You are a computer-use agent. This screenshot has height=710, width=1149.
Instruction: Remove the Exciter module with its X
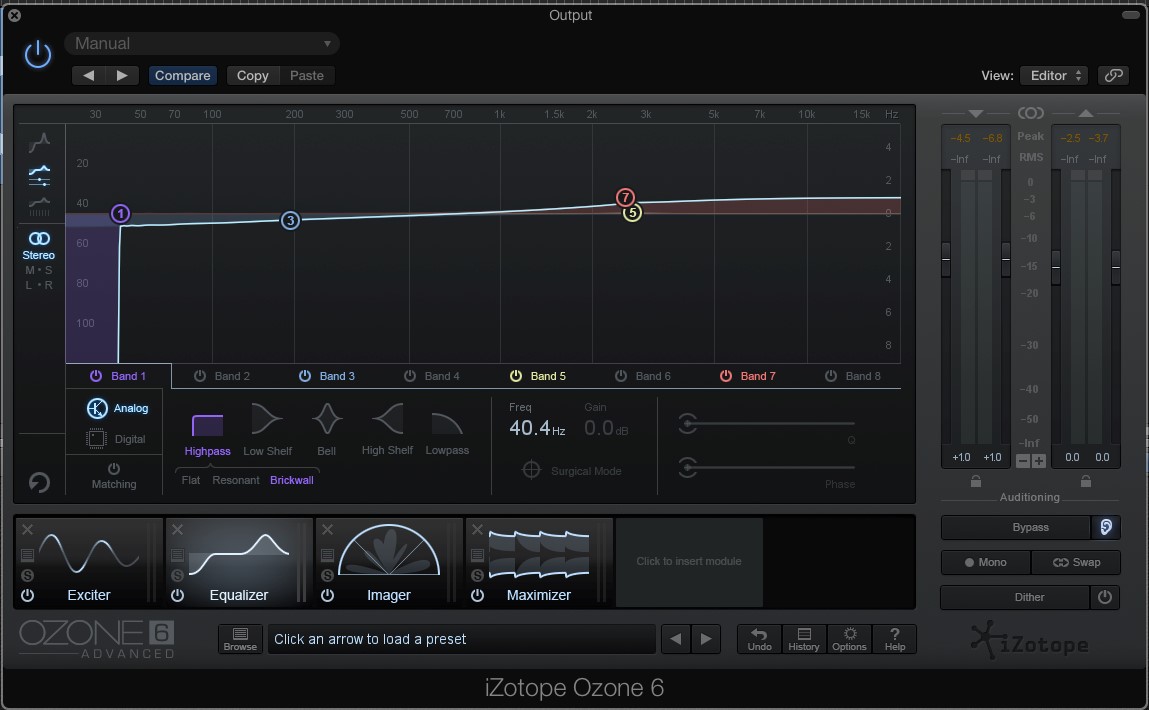coord(27,529)
